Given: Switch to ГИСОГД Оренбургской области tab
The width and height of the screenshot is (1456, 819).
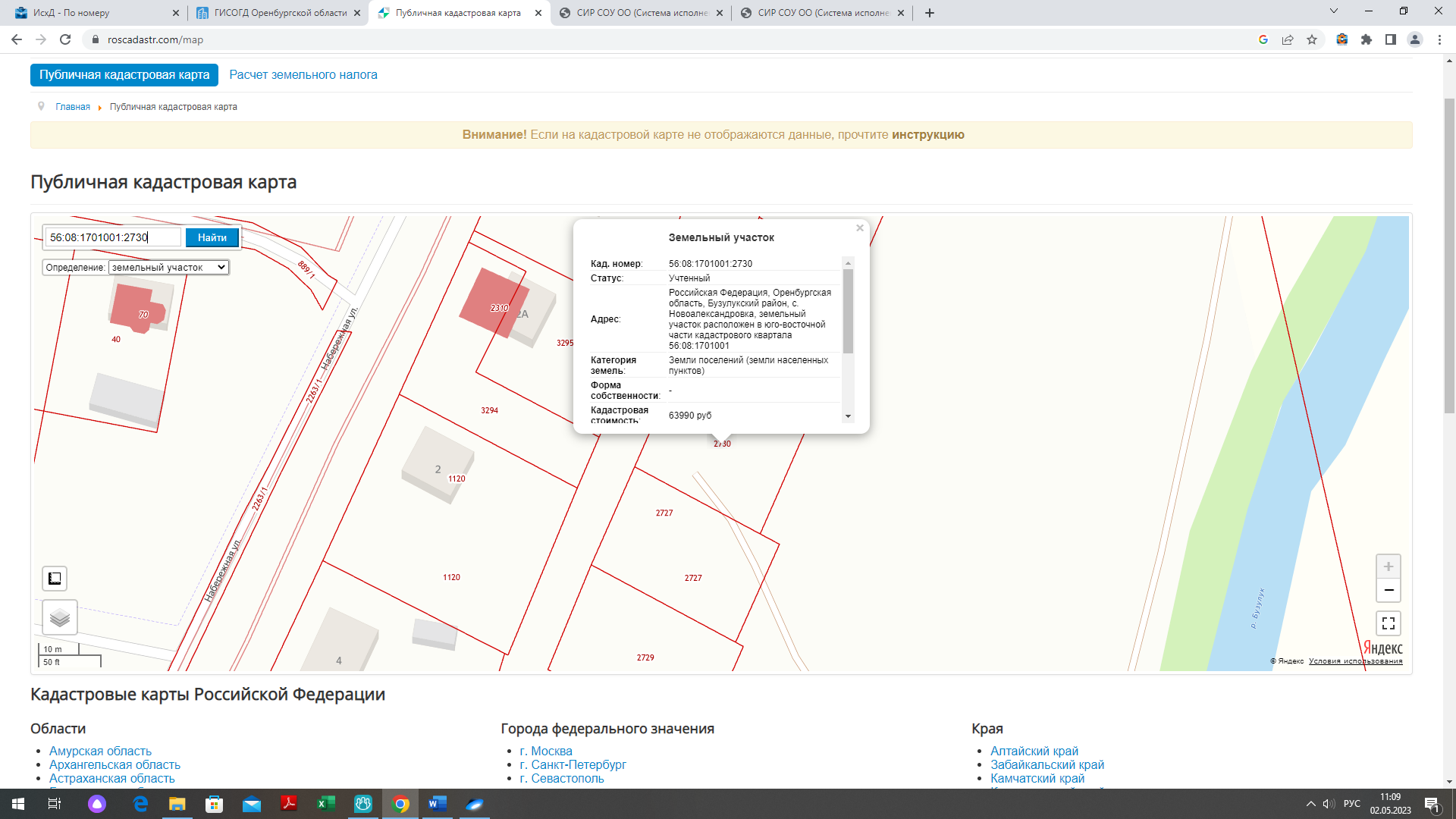Looking at the screenshot, I should pos(278,13).
